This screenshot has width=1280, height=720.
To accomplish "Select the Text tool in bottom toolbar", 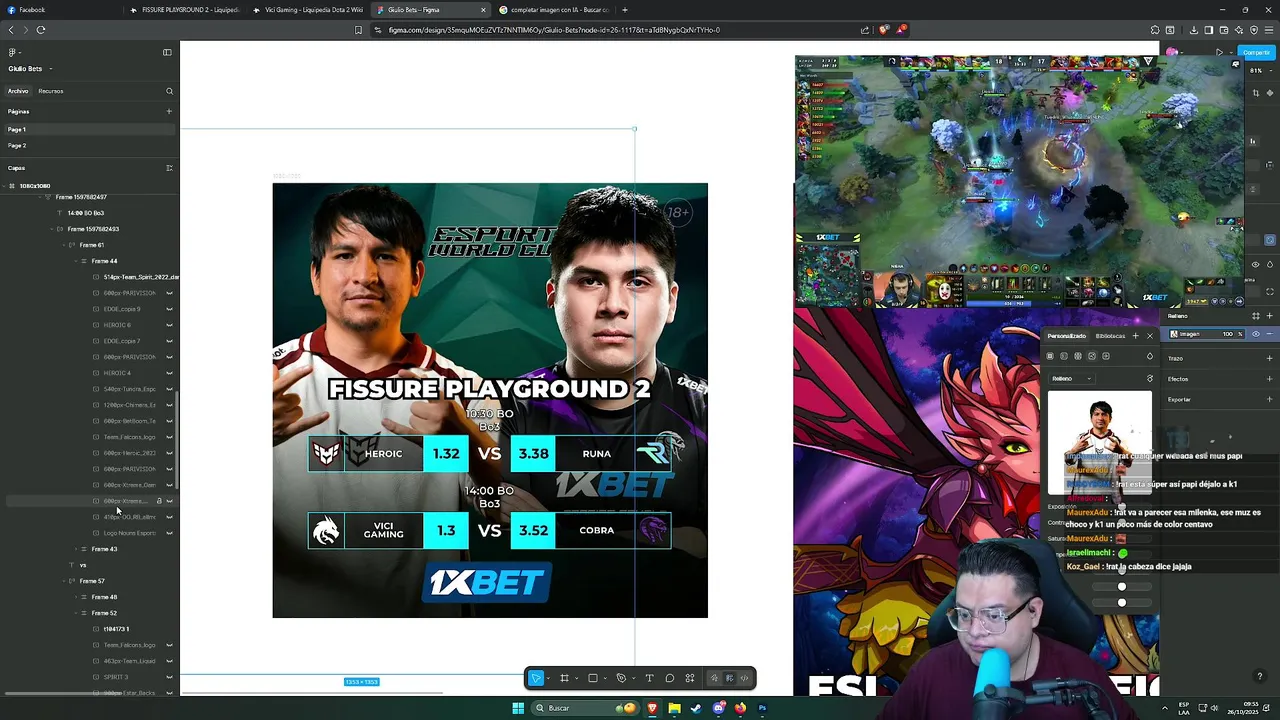I will pyautogui.click(x=649, y=678).
